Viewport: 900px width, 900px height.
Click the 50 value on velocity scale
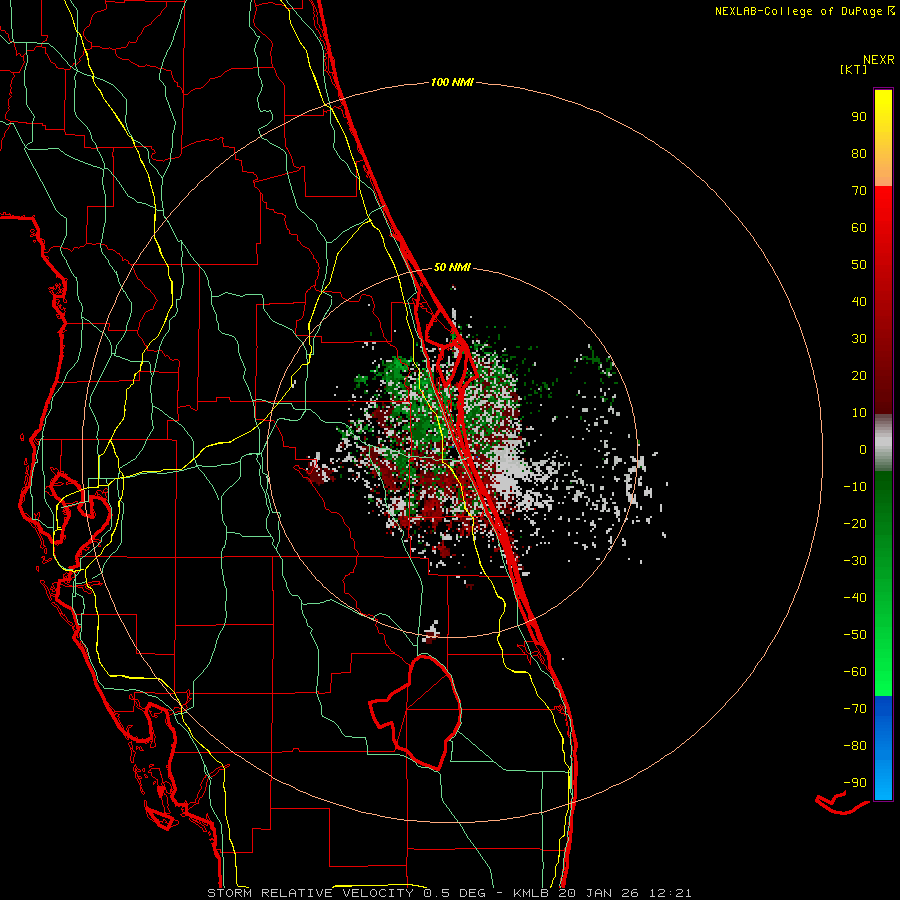click(x=859, y=265)
